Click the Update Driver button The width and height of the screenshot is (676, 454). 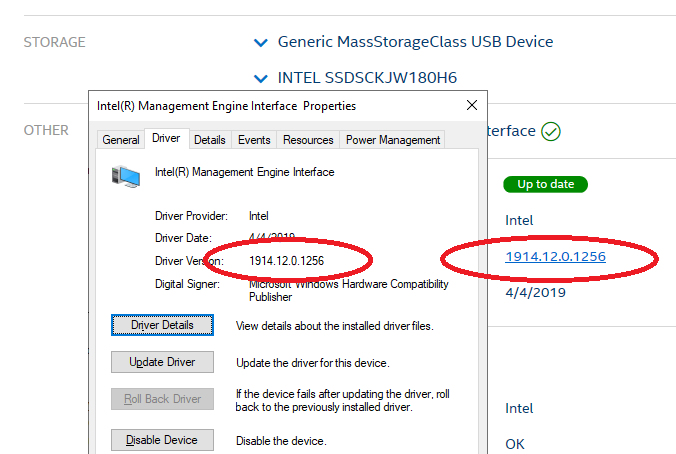tap(161, 362)
